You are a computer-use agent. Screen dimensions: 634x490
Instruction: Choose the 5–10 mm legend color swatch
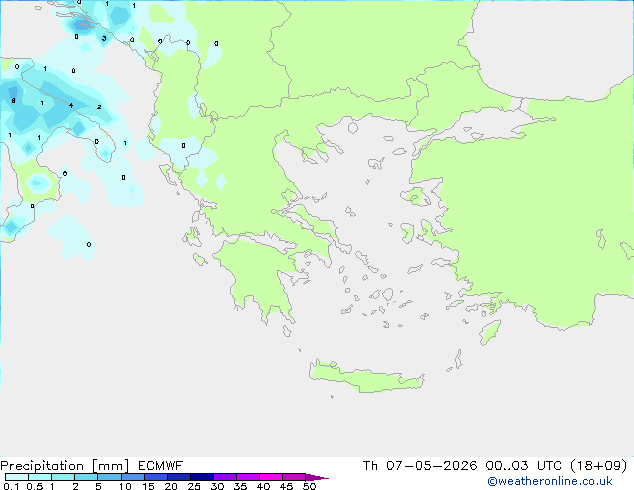(x=109, y=477)
